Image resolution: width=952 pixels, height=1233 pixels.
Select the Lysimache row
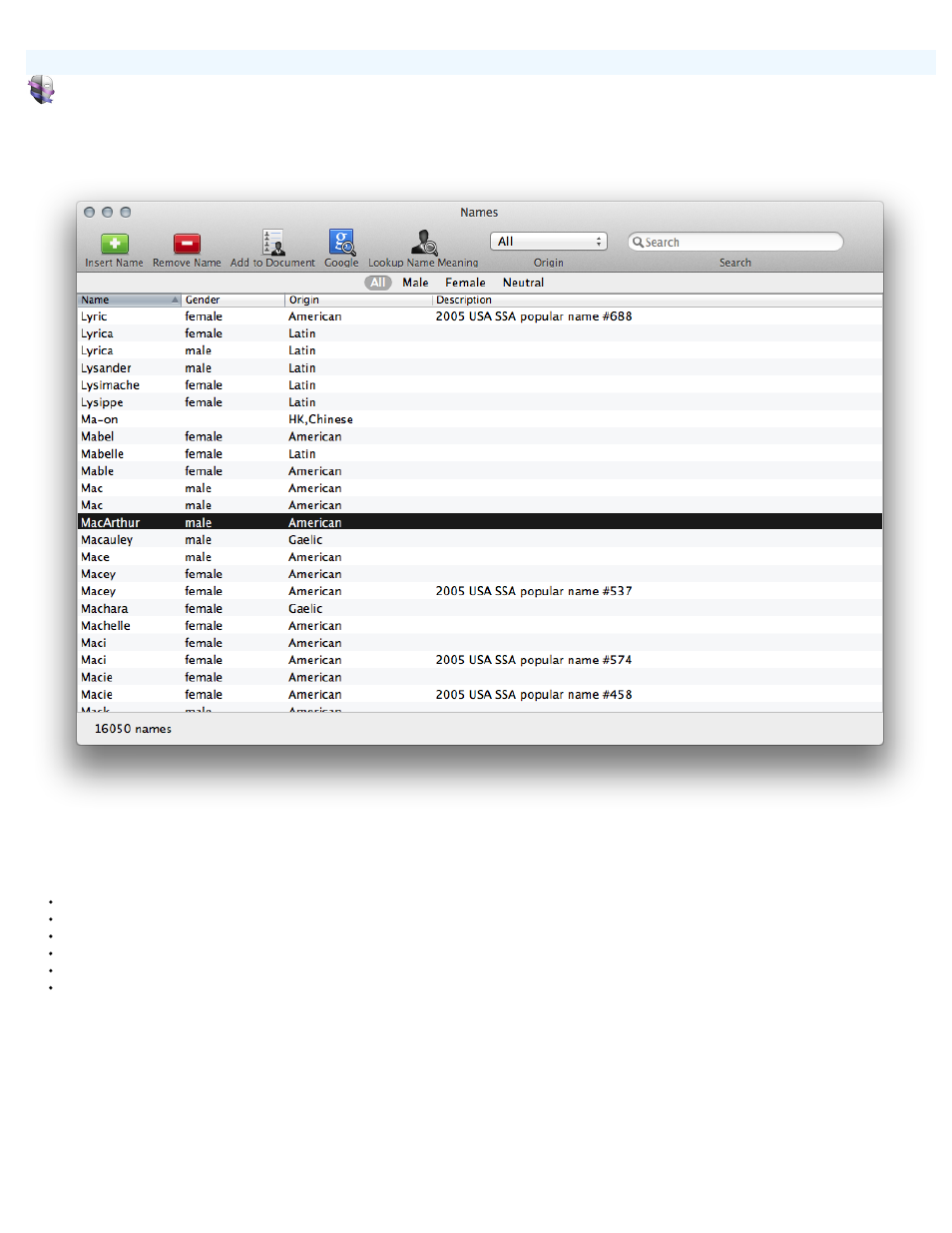480,385
